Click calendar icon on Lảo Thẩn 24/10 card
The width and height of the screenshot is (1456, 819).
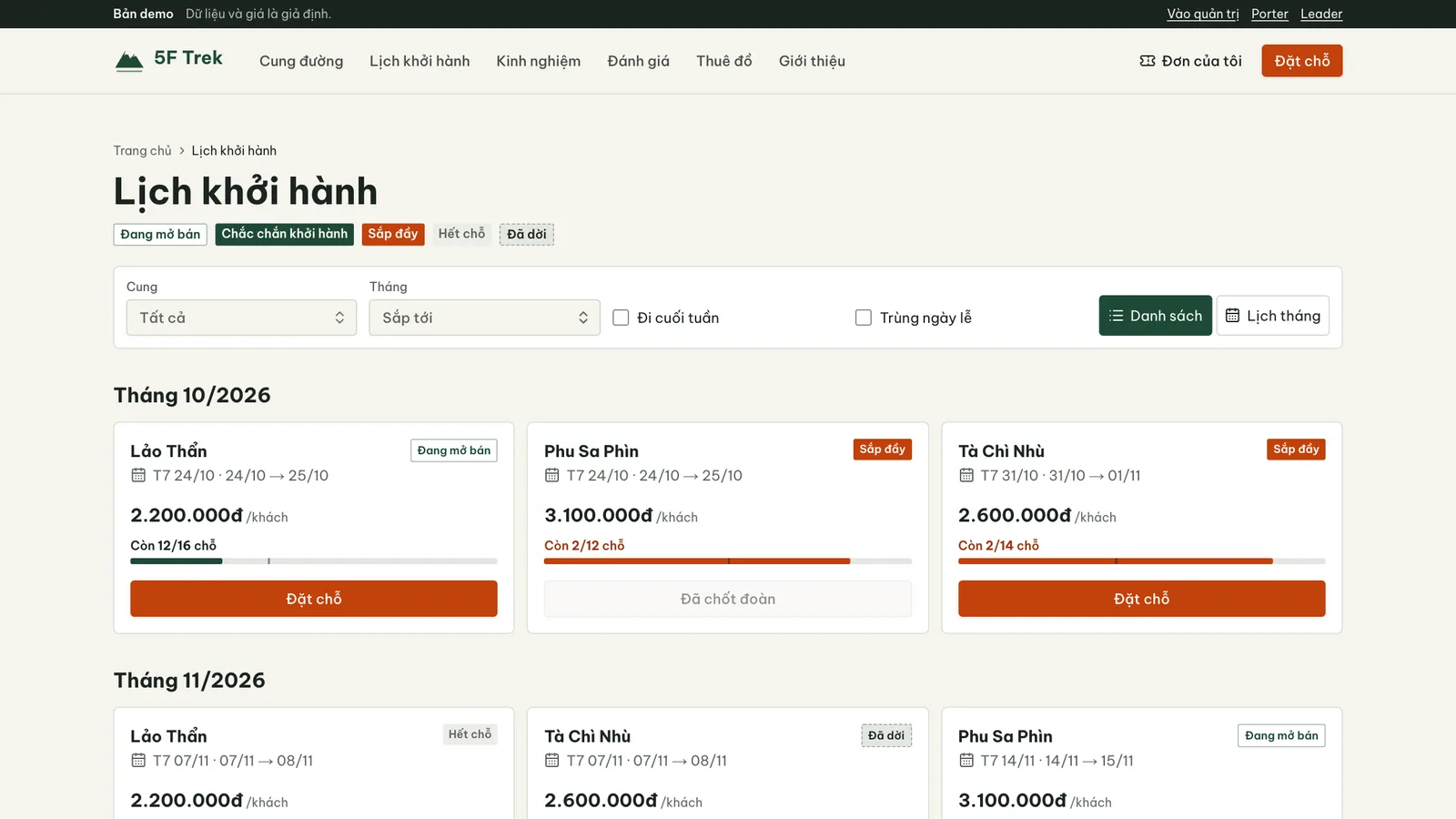[x=138, y=475]
